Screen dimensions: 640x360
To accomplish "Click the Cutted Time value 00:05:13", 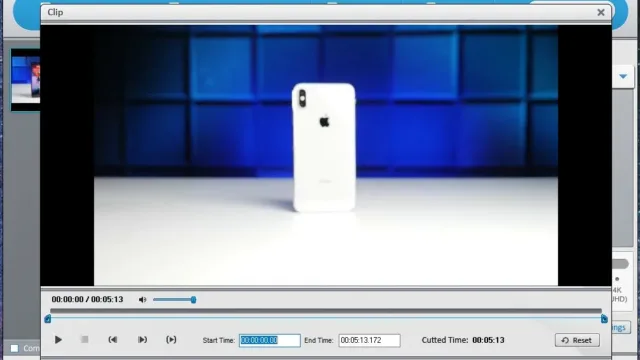I will coord(488,340).
